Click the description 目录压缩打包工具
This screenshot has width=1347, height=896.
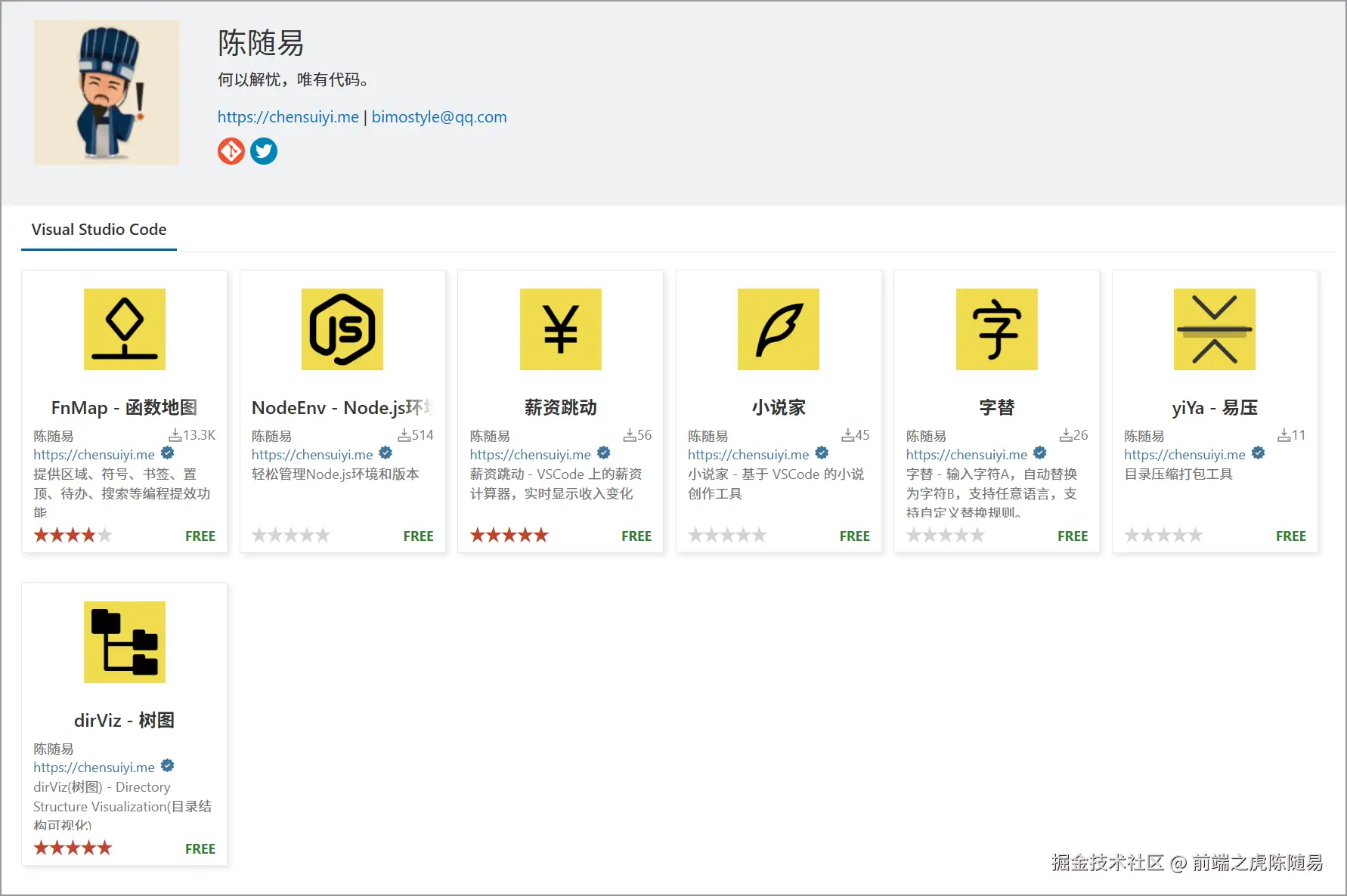click(1178, 474)
